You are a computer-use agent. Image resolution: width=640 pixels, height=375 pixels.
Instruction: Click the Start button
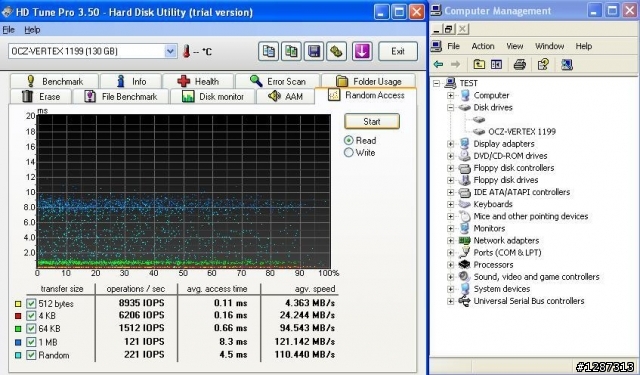pyautogui.click(x=372, y=122)
